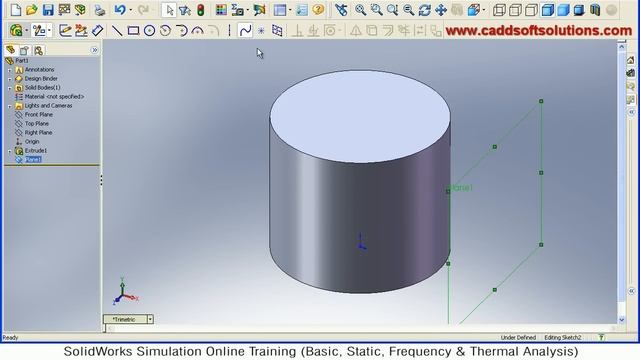Switch to Hidden Lines Visible display

(516, 10)
